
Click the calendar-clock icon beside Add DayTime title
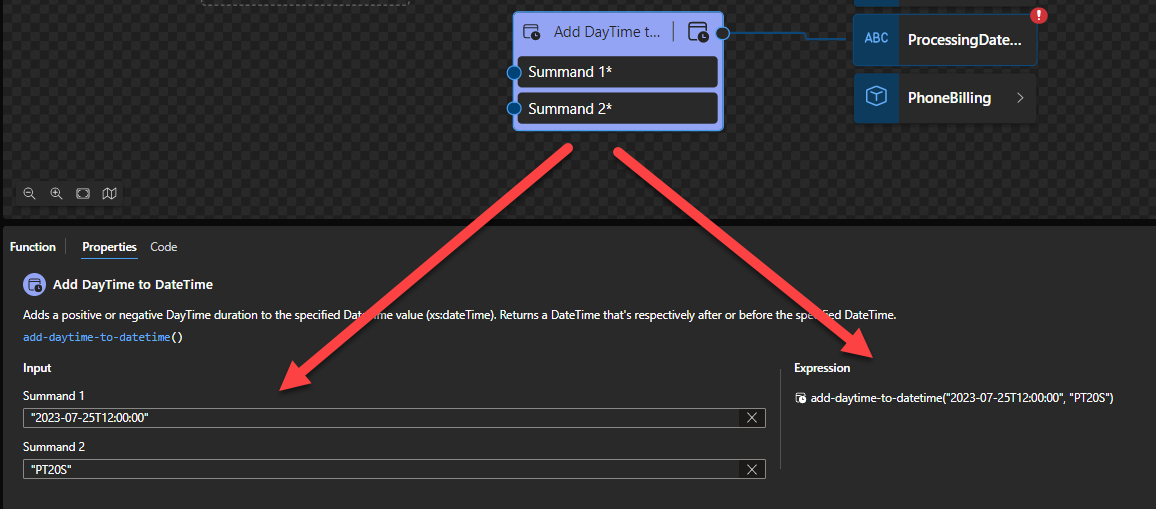click(532, 32)
